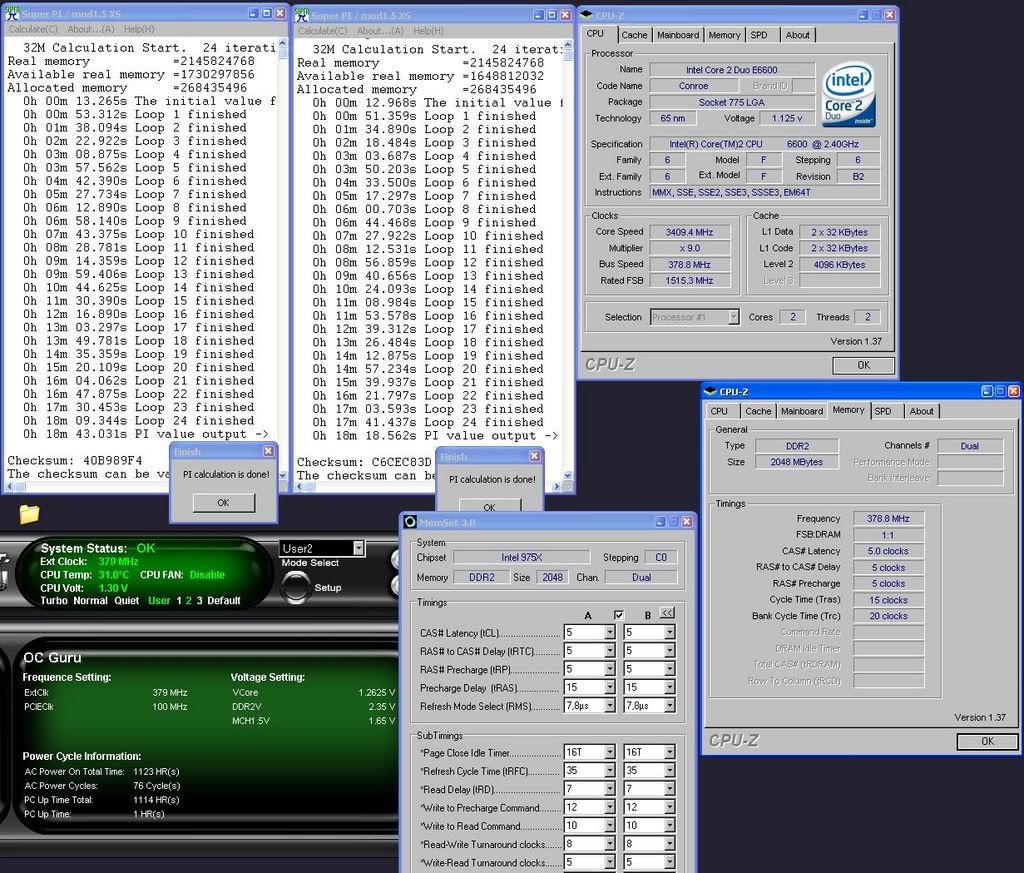Click OK in the CPU-Z Processor window
Viewport: 1024px width, 873px height.
point(863,365)
